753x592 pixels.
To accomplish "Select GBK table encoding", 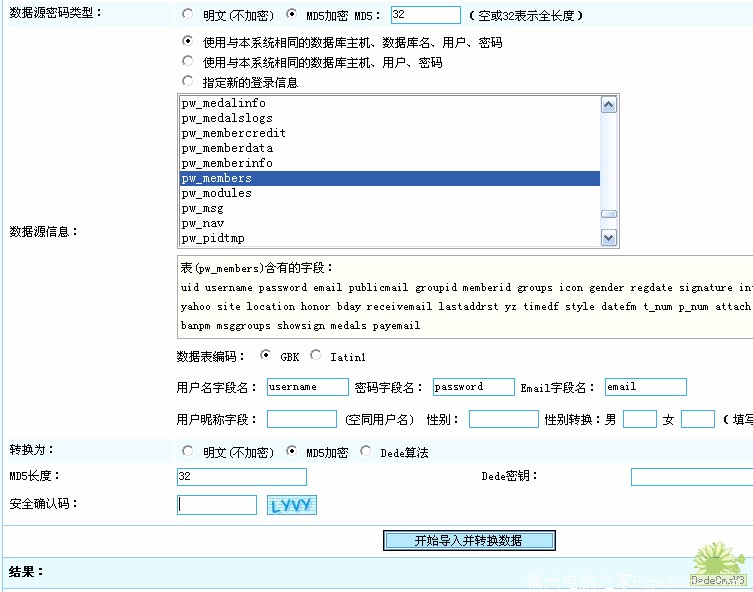I will coord(266,355).
